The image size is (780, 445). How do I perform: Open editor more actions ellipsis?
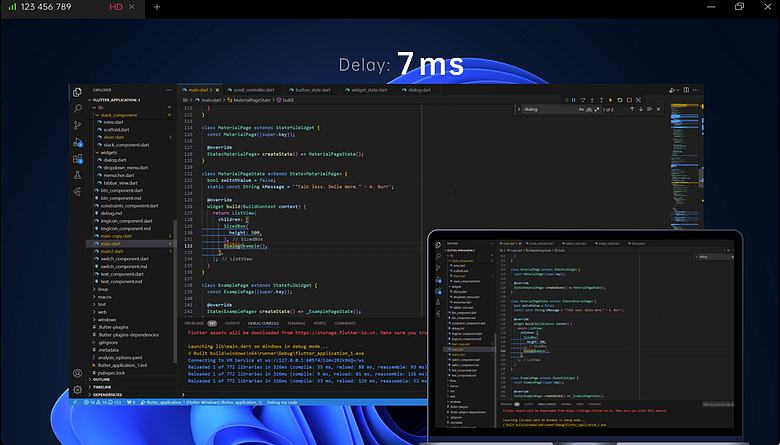(x=695, y=90)
